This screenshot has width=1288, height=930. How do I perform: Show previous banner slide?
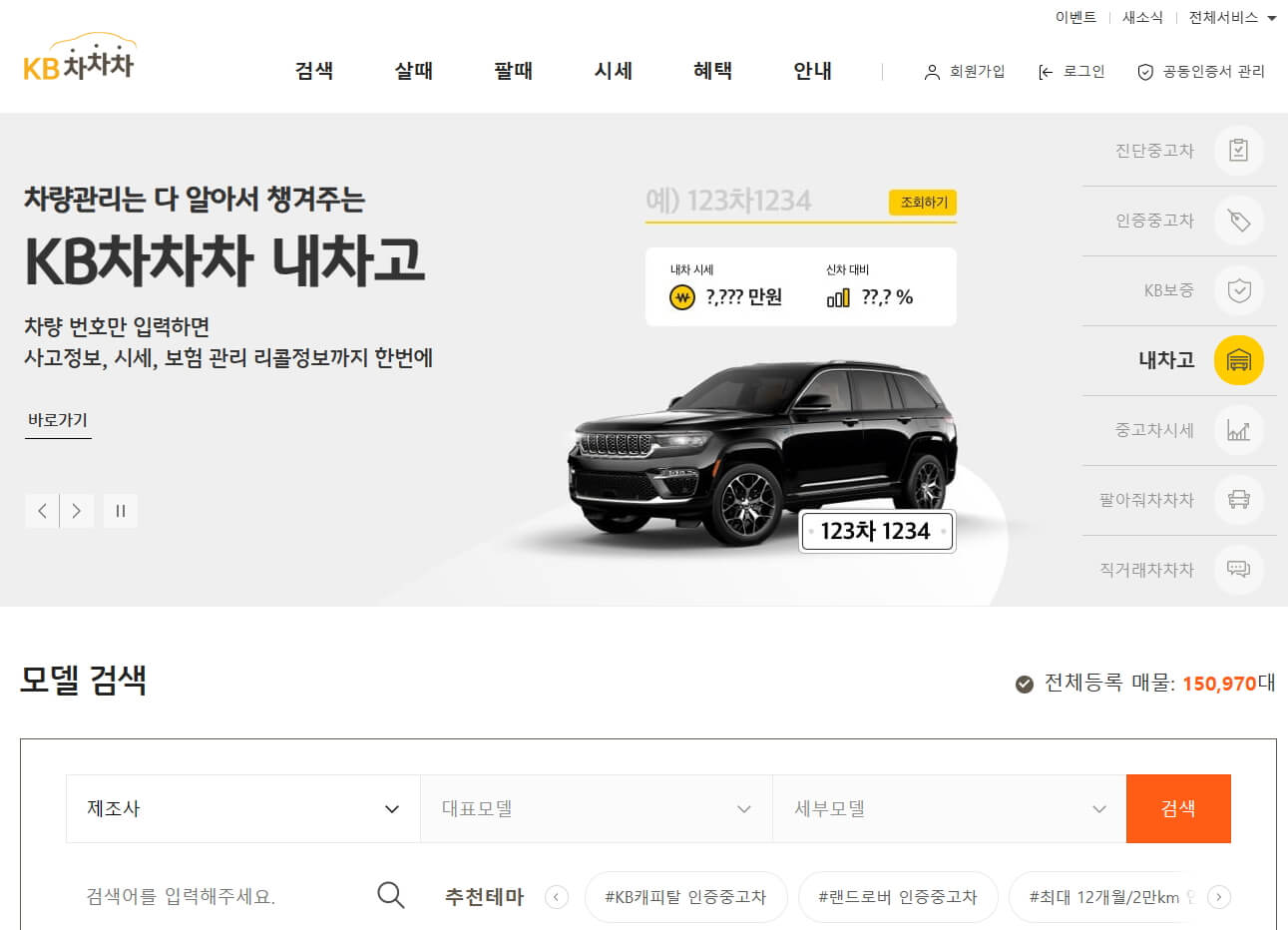(42, 511)
